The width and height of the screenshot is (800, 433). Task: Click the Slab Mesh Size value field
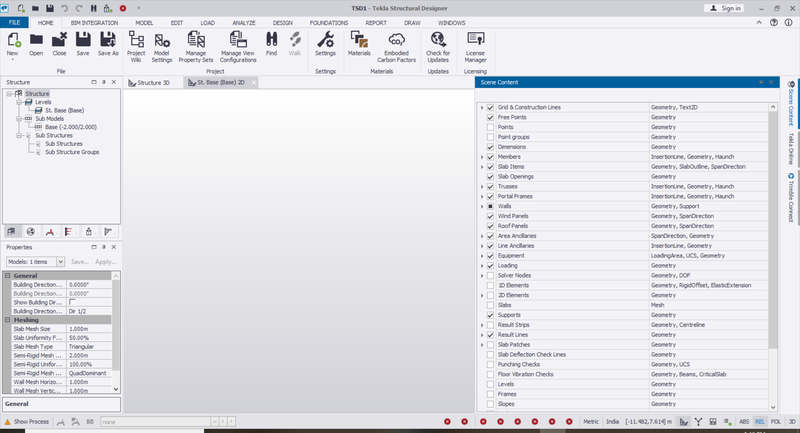(89, 329)
